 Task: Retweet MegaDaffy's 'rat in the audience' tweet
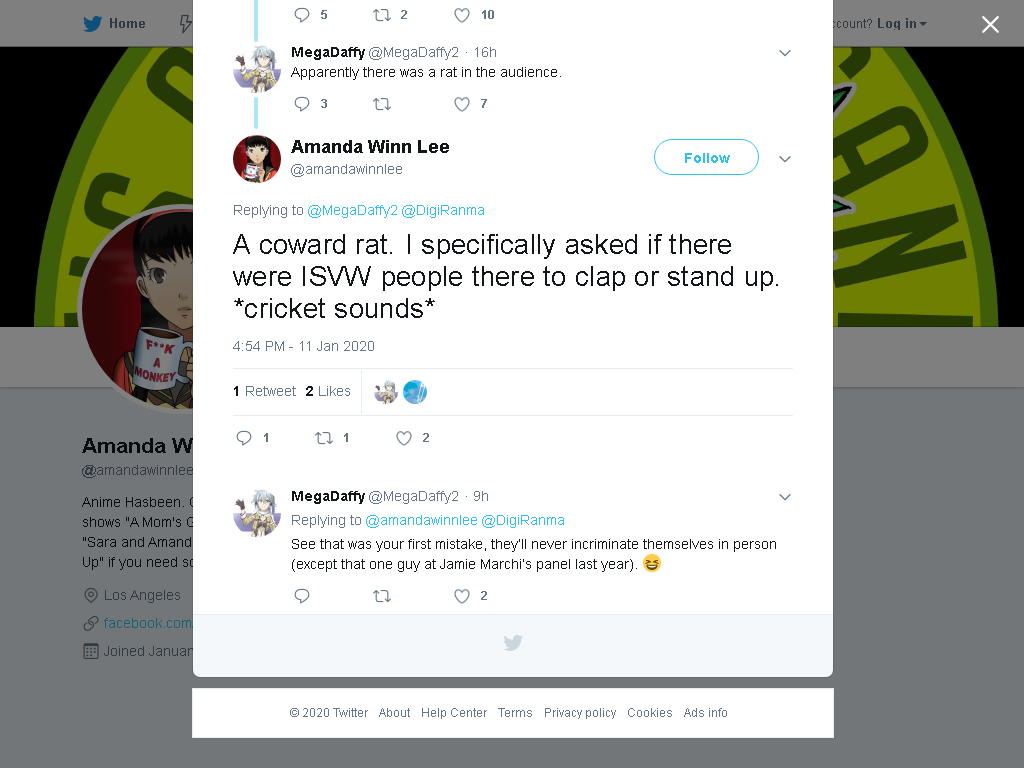tap(382, 104)
